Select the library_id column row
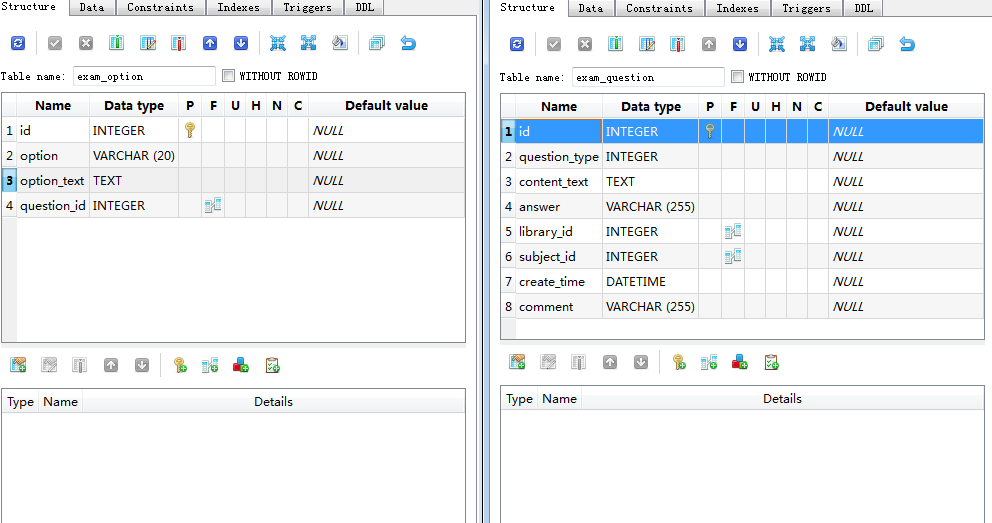This screenshot has height=523, width=992. click(x=743, y=231)
